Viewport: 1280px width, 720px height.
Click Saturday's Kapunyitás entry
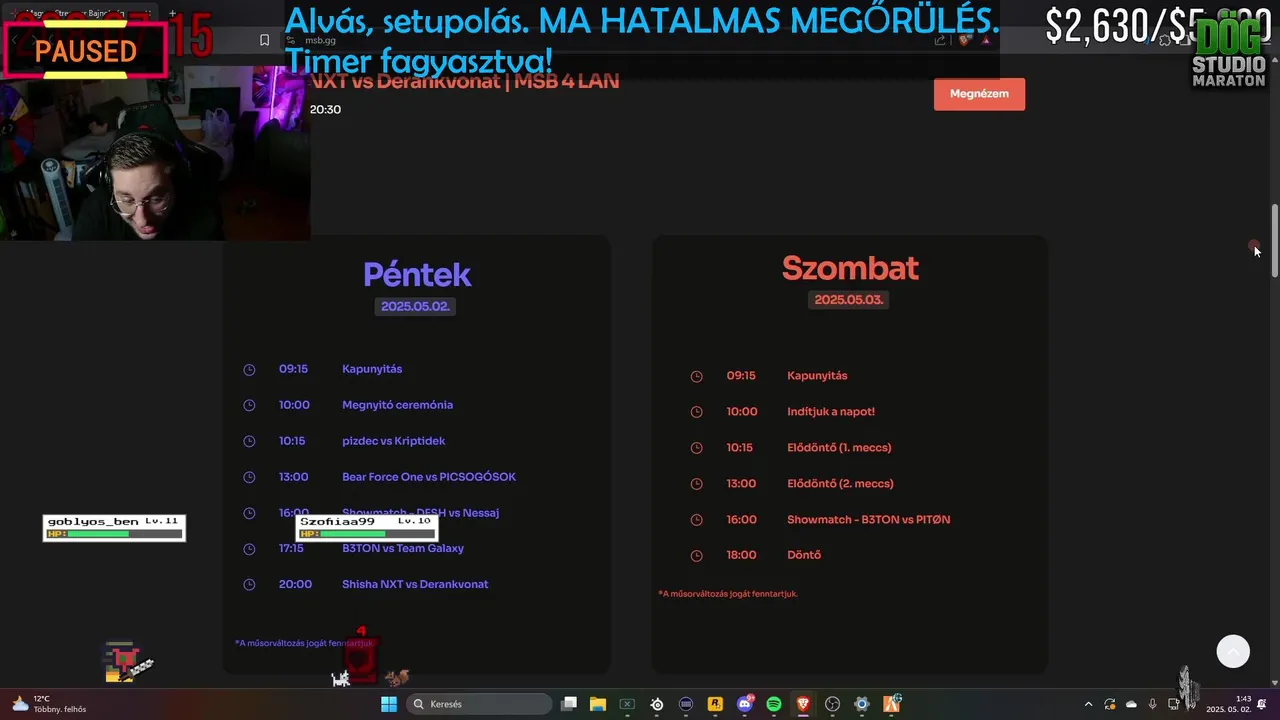[817, 376]
